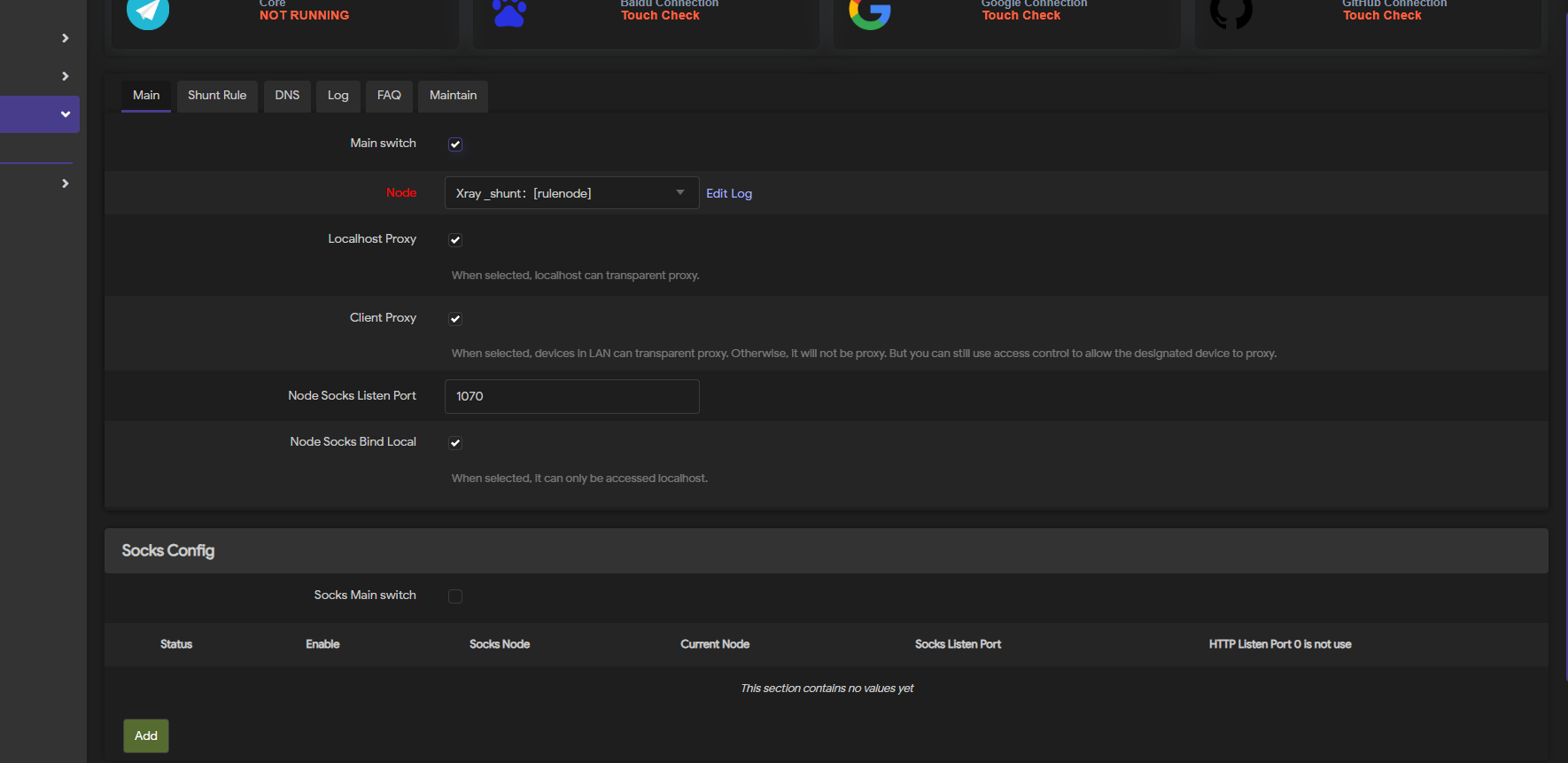This screenshot has height=763, width=1568.
Task: Open the Shunt Rule tab
Action: point(217,96)
